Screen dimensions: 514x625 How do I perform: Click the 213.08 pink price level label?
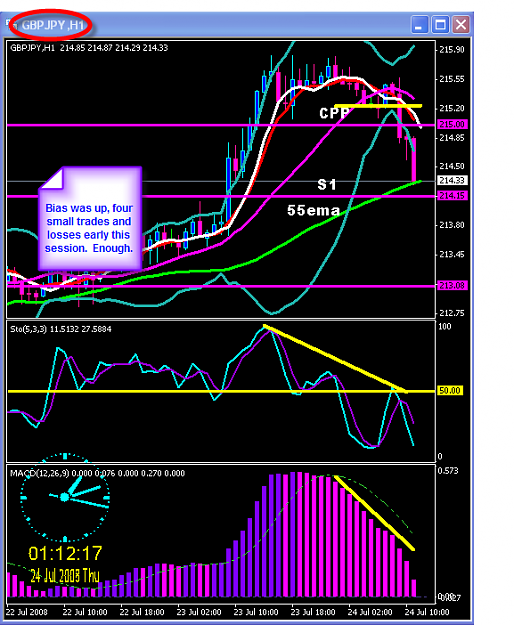click(452, 285)
